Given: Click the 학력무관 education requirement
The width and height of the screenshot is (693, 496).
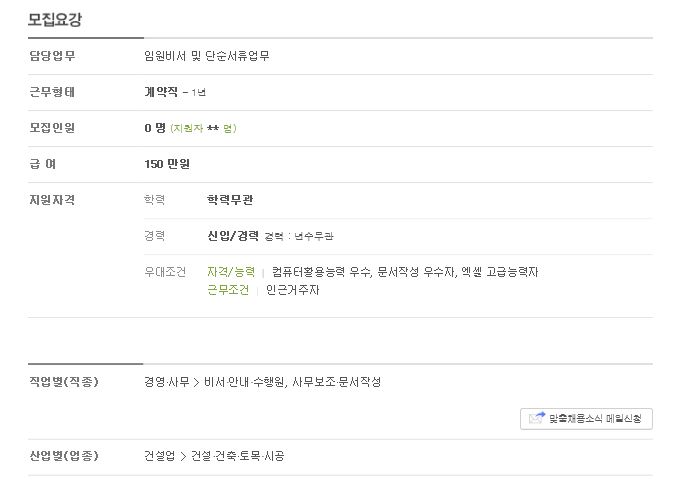Looking at the screenshot, I should click(230, 200).
